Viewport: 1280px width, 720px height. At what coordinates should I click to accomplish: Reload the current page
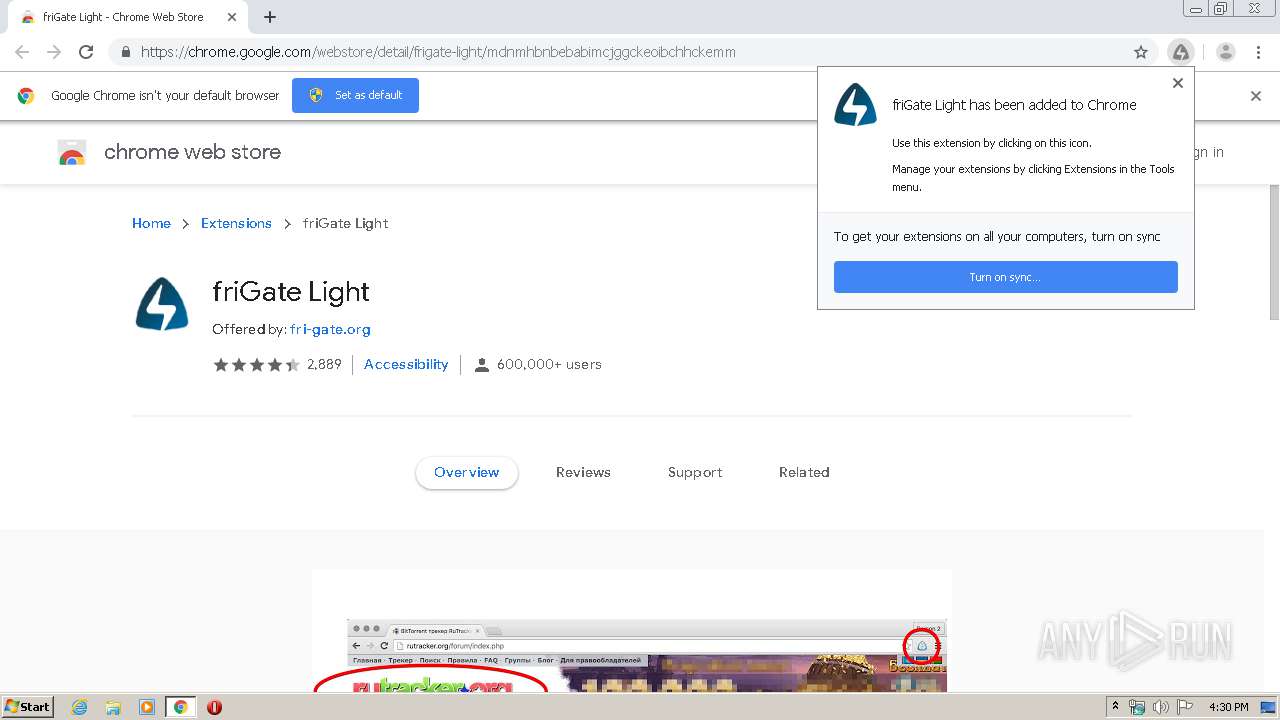(86, 52)
